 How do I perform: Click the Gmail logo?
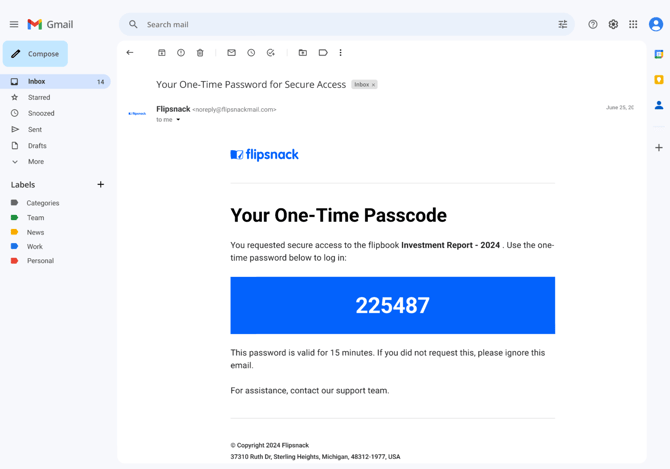pos(50,24)
